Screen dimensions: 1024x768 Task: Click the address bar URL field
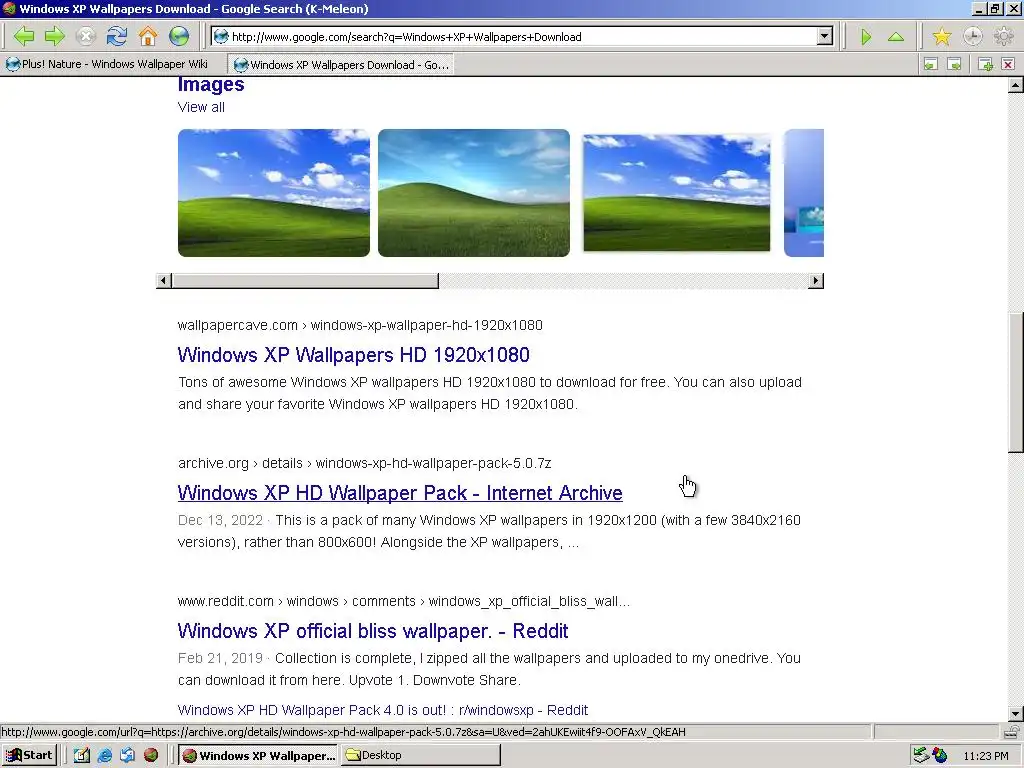coord(522,37)
